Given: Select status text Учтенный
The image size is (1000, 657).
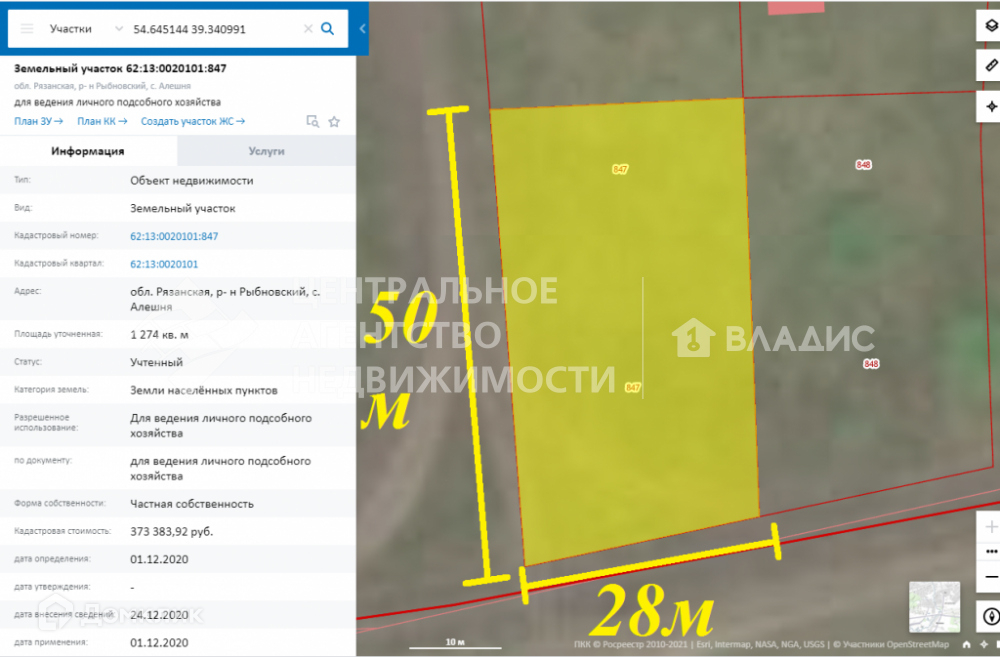Looking at the screenshot, I should coord(156,362).
